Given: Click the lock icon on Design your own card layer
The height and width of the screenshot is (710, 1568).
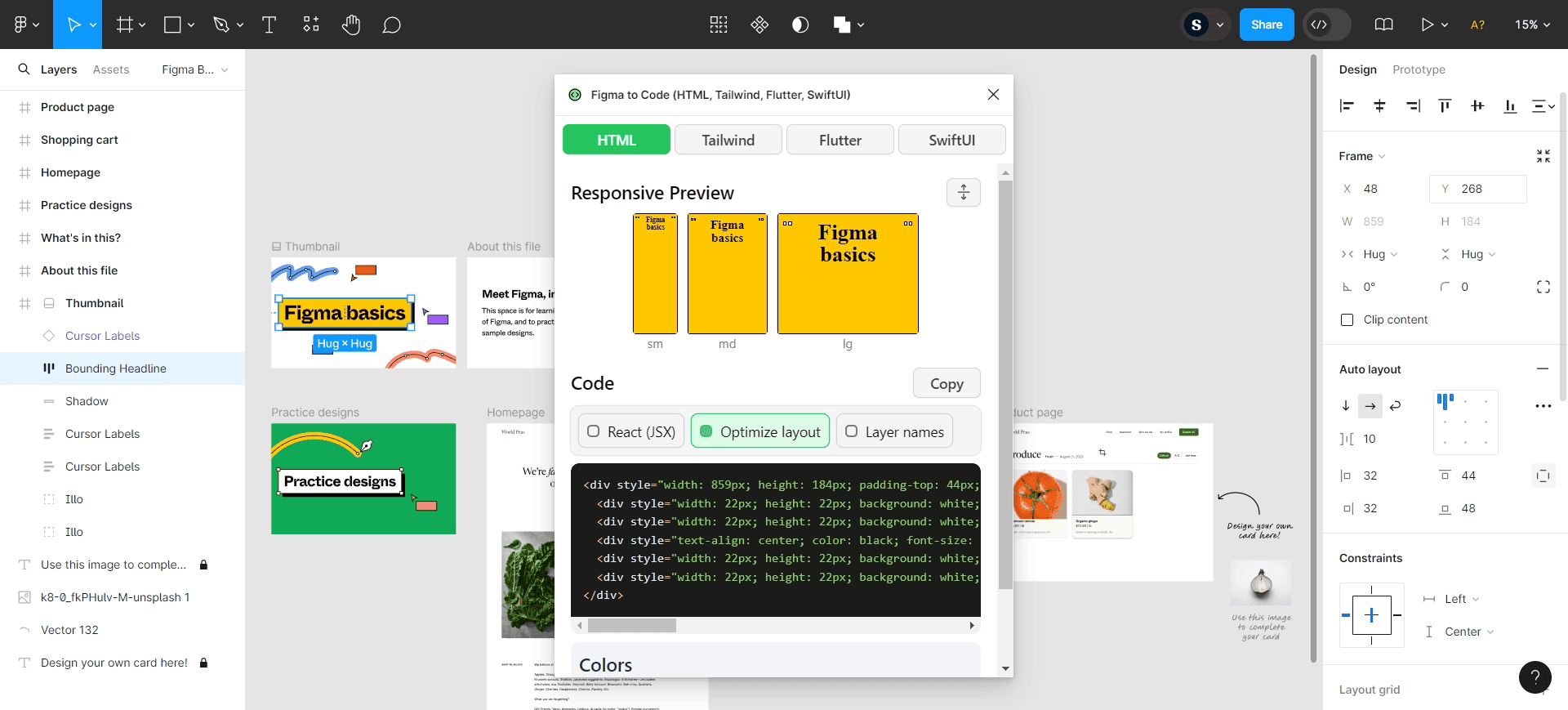Looking at the screenshot, I should [x=203, y=663].
